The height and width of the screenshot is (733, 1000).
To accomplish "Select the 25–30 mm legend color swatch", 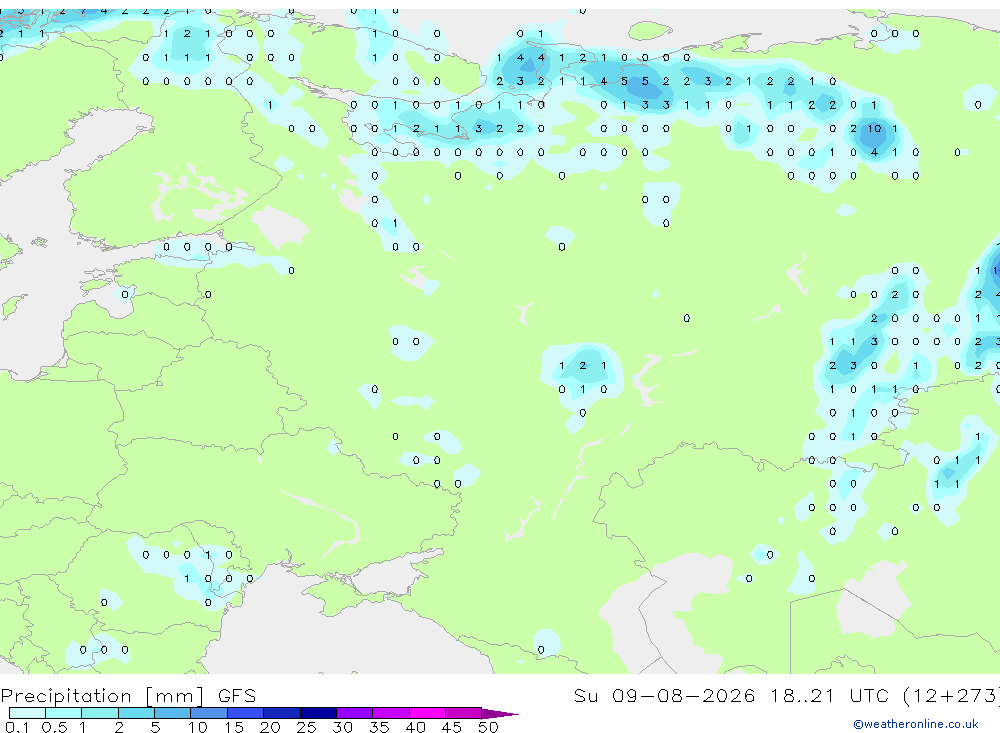I will [x=318, y=713].
